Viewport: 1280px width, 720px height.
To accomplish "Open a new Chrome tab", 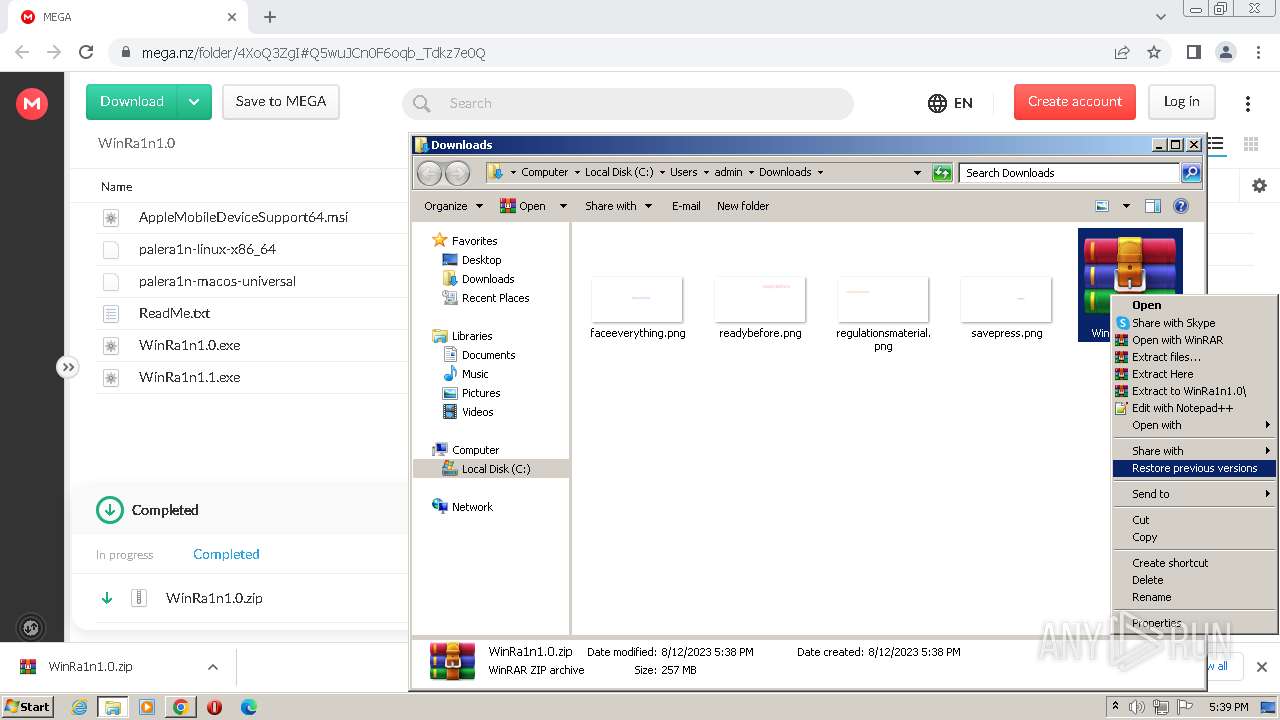I will coord(270,17).
